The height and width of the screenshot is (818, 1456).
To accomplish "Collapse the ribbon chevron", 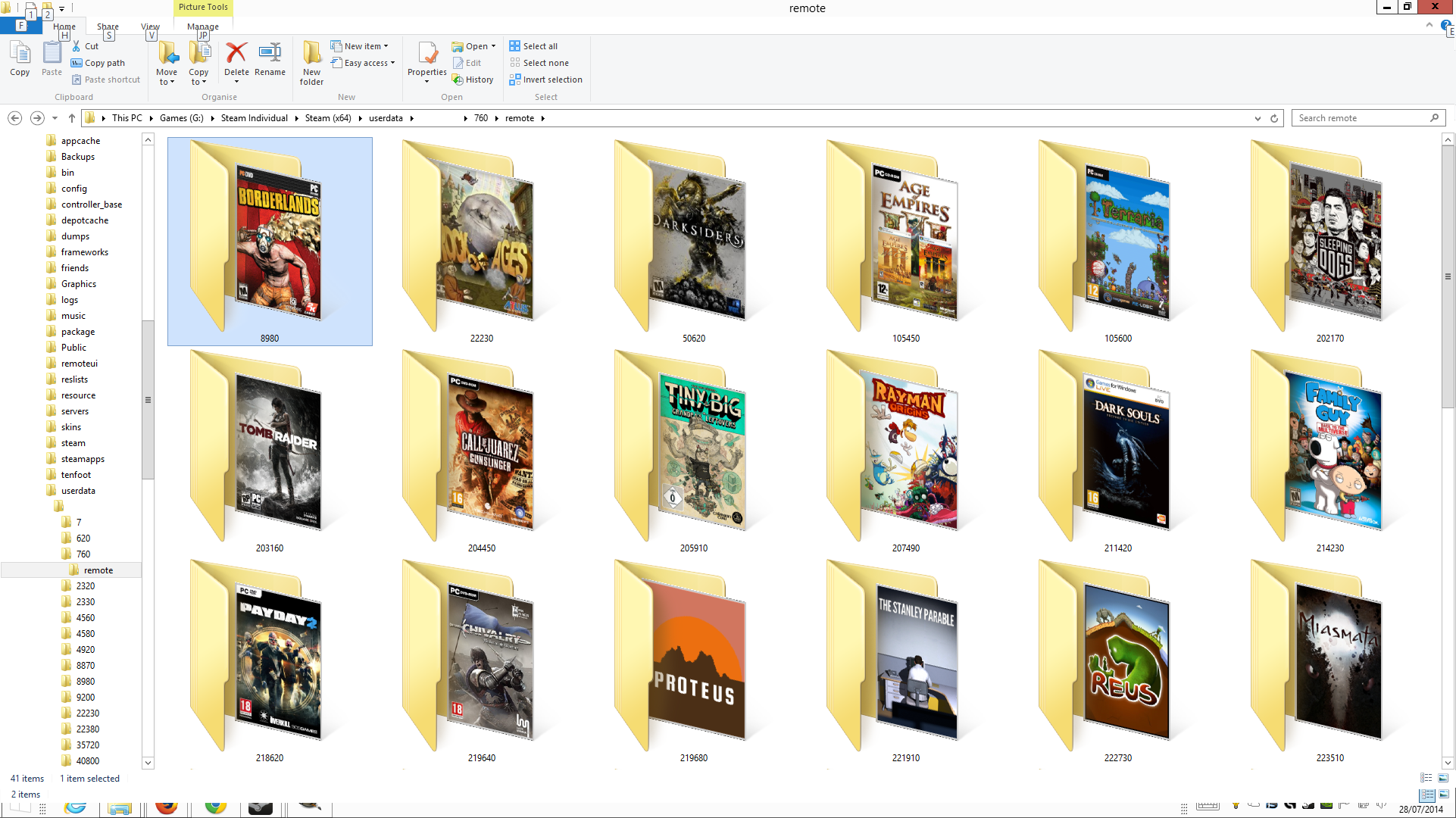I will click(1429, 25).
